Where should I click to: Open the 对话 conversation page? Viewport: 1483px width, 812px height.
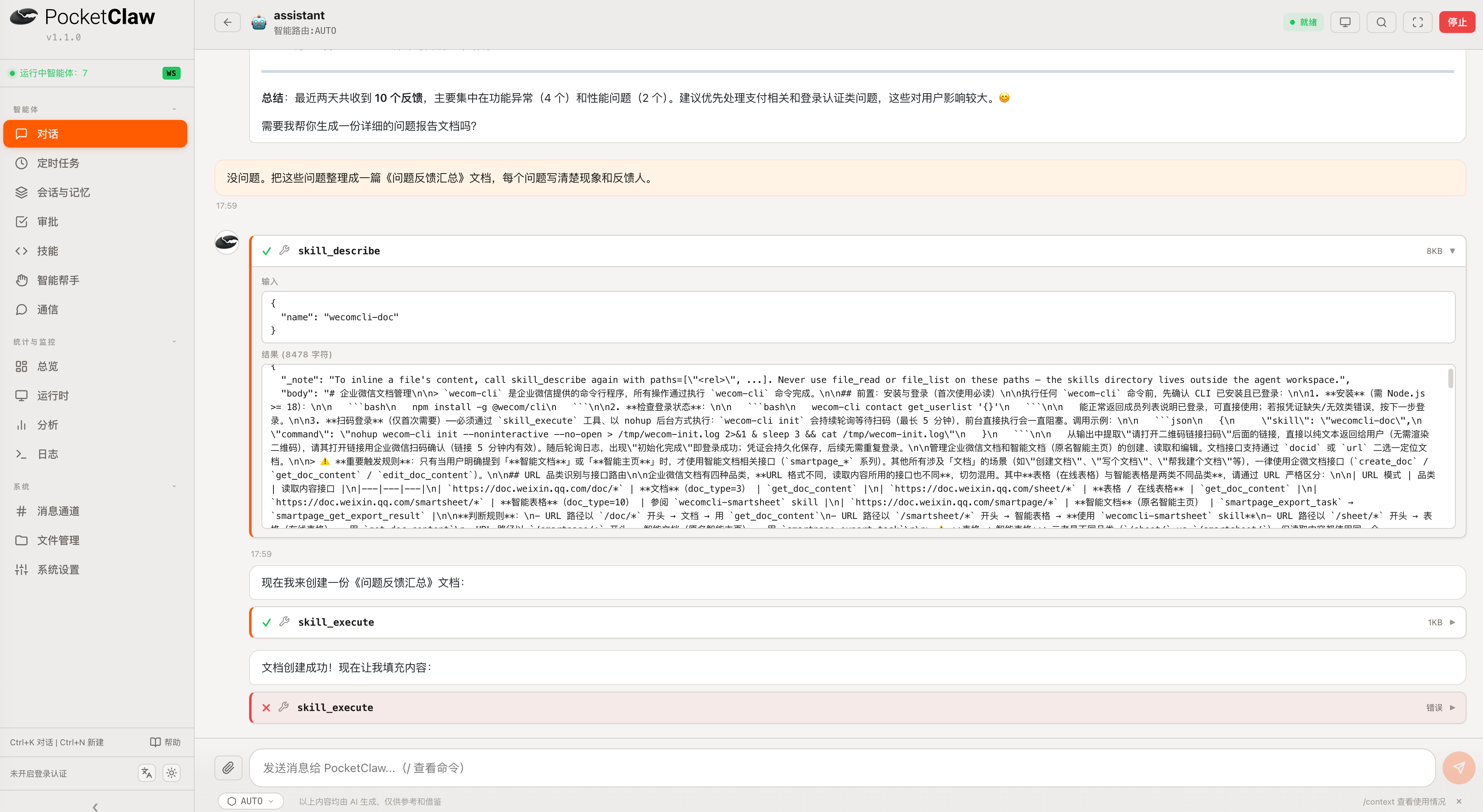[96, 134]
